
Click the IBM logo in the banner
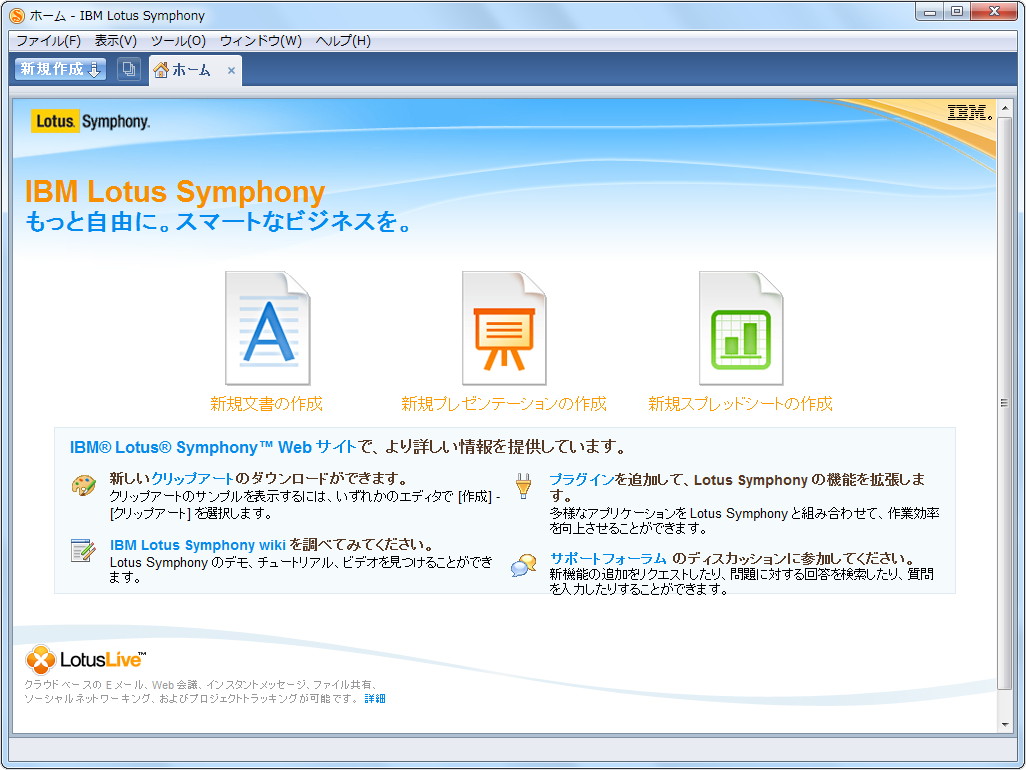[x=968, y=112]
